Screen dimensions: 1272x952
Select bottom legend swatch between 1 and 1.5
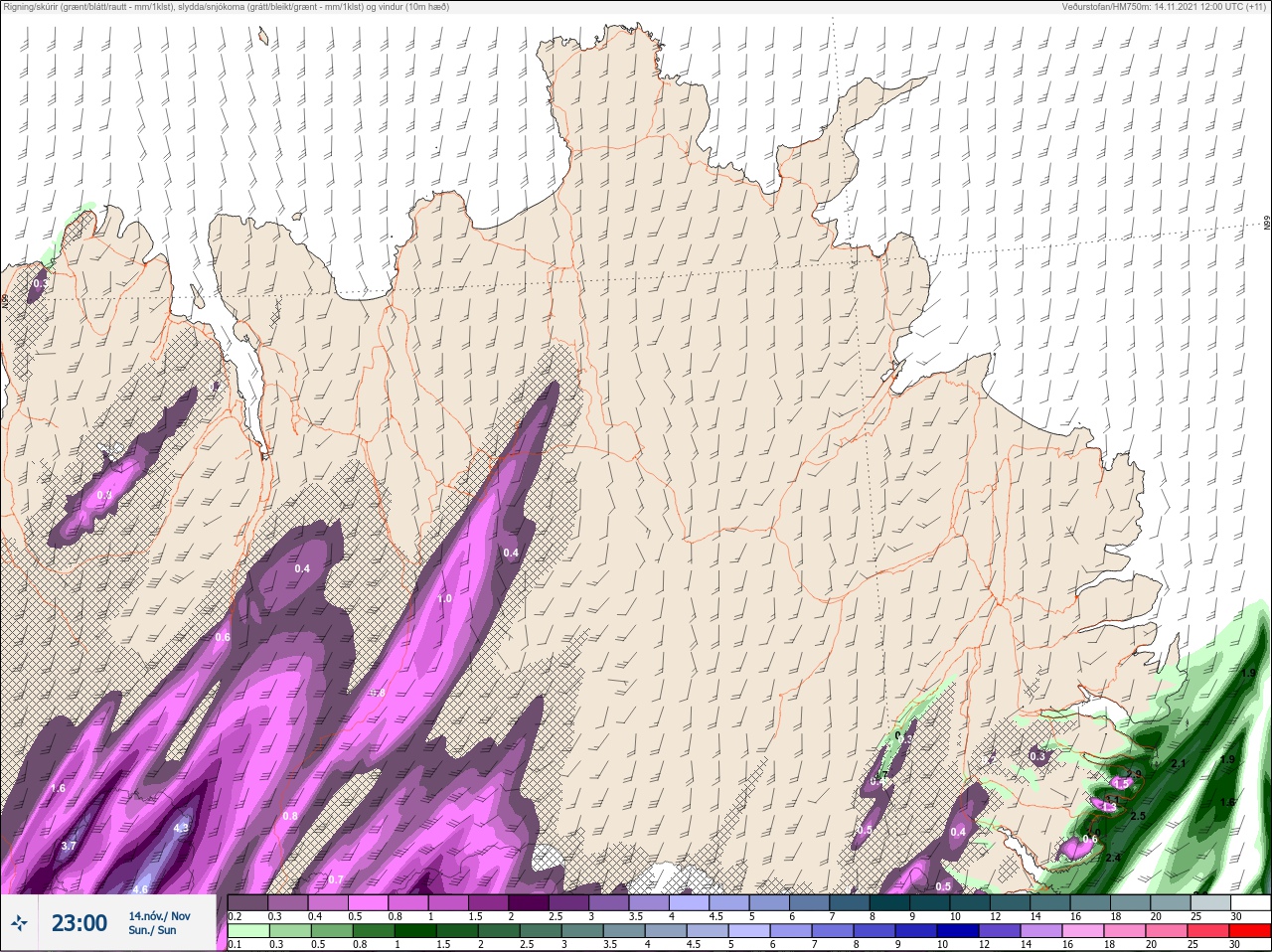tap(414, 931)
